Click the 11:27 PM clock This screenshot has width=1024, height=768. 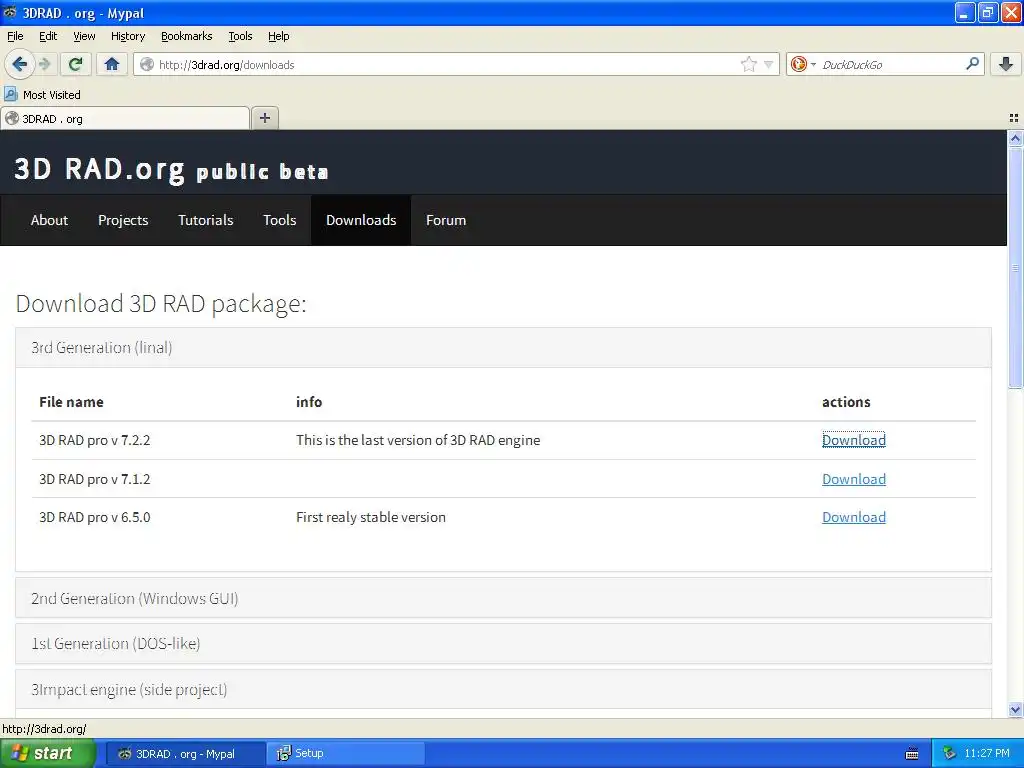(x=987, y=753)
